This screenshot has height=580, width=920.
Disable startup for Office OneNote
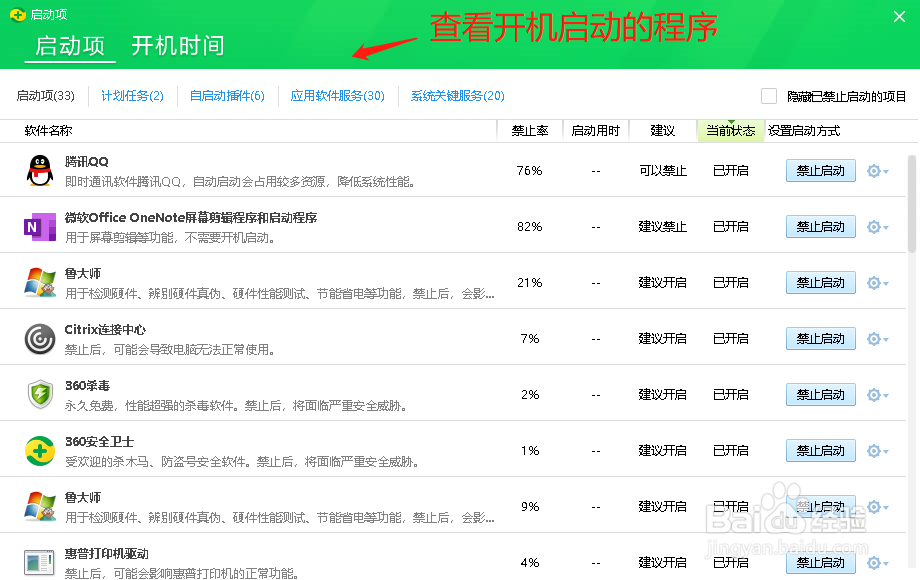(820, 227)
